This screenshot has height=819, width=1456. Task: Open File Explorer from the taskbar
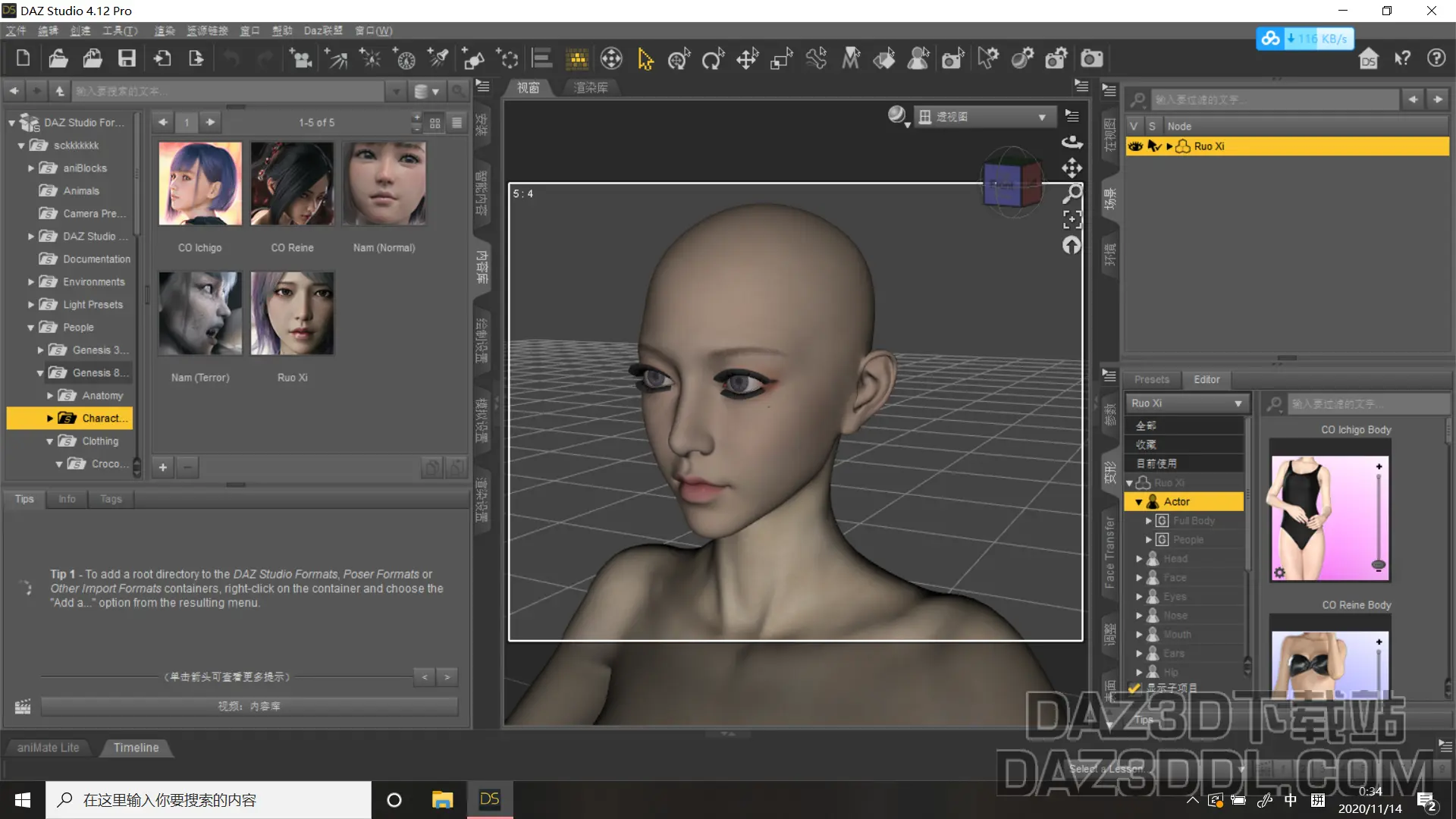442,800
